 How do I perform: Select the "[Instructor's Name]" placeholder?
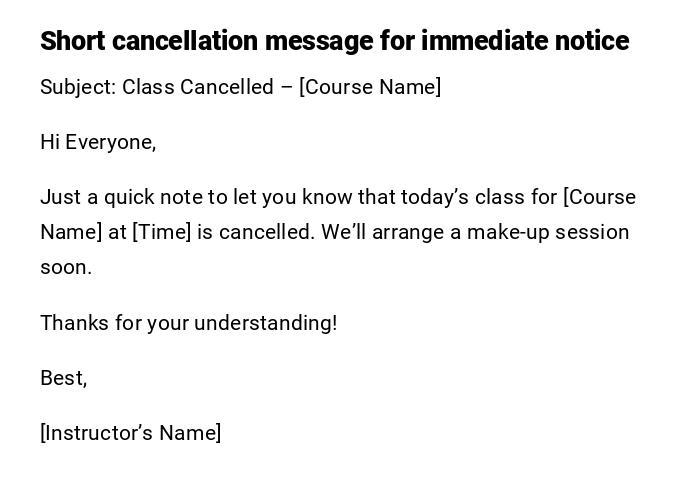point(130,433)
